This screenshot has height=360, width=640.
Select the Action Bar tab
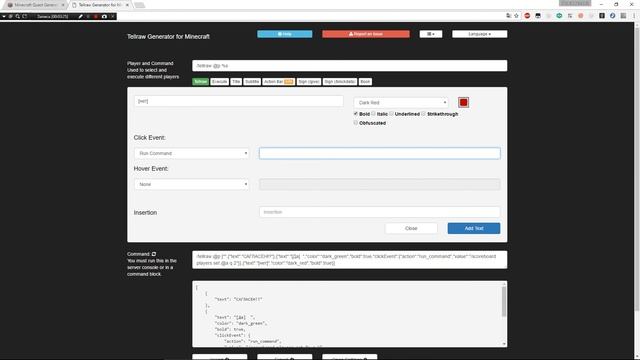[278, 82]
